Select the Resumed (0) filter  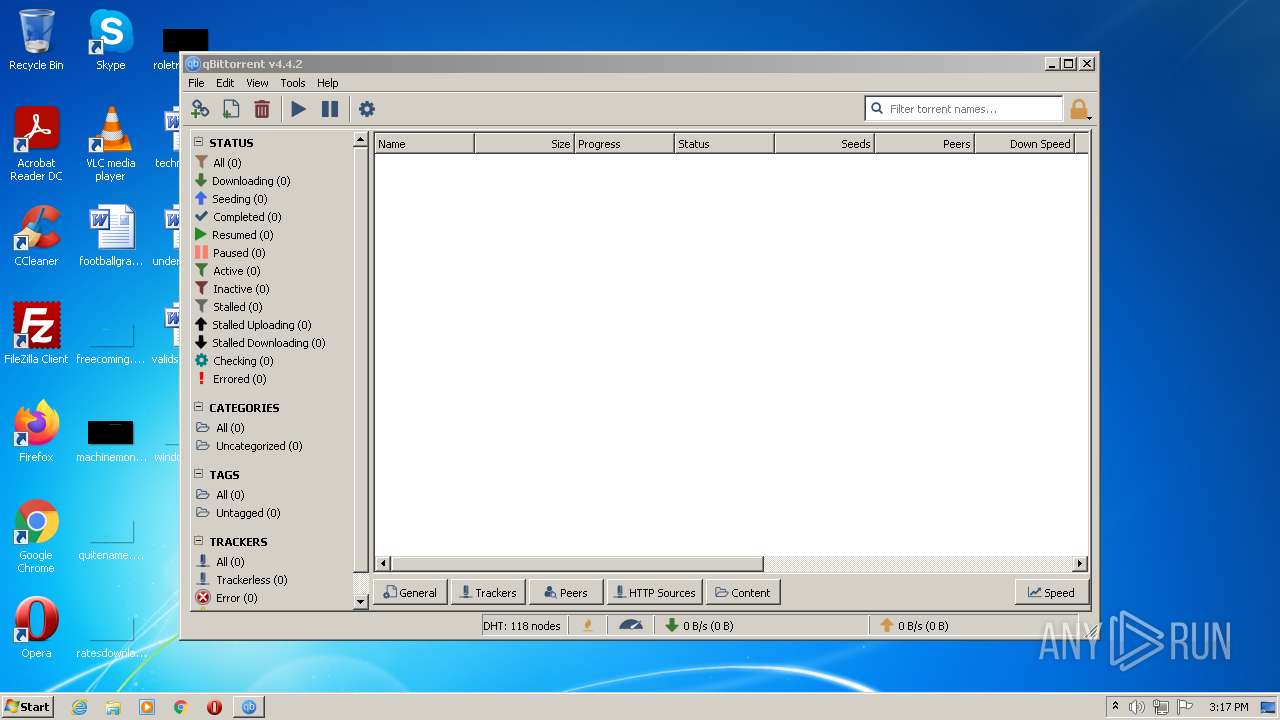coord(233,235)
